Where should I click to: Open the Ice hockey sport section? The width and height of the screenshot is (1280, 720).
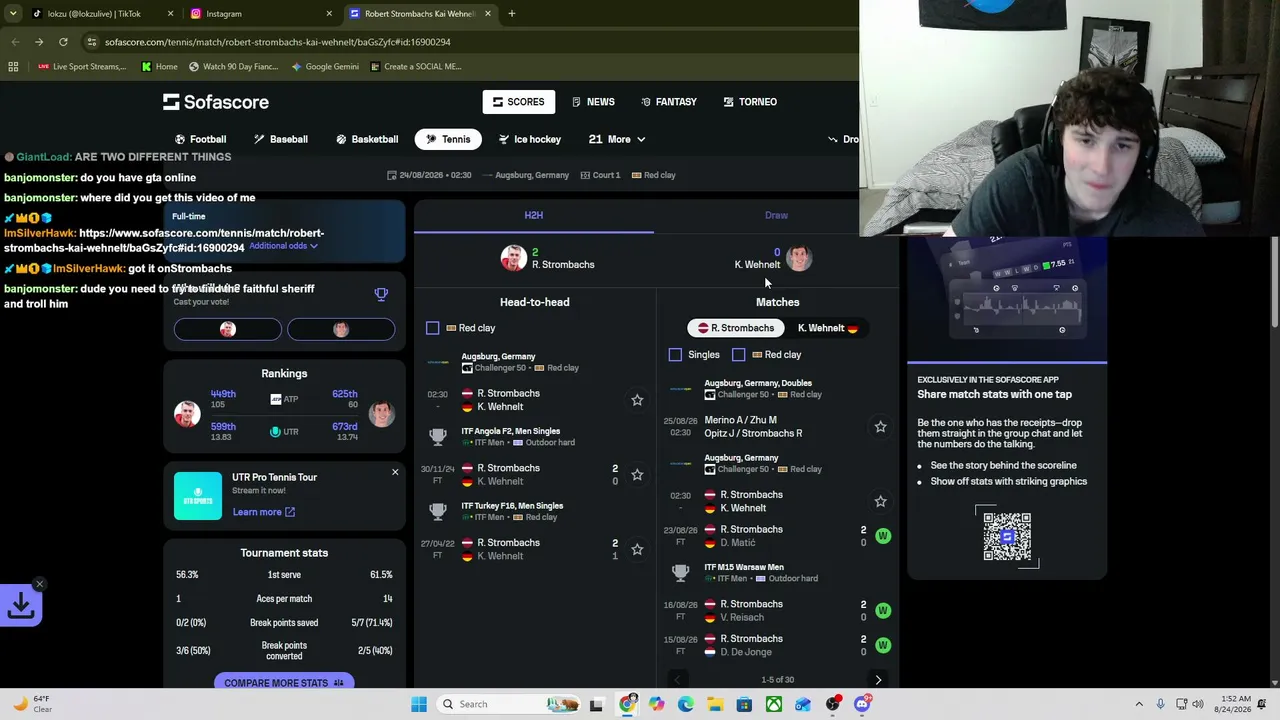[529, 139]
